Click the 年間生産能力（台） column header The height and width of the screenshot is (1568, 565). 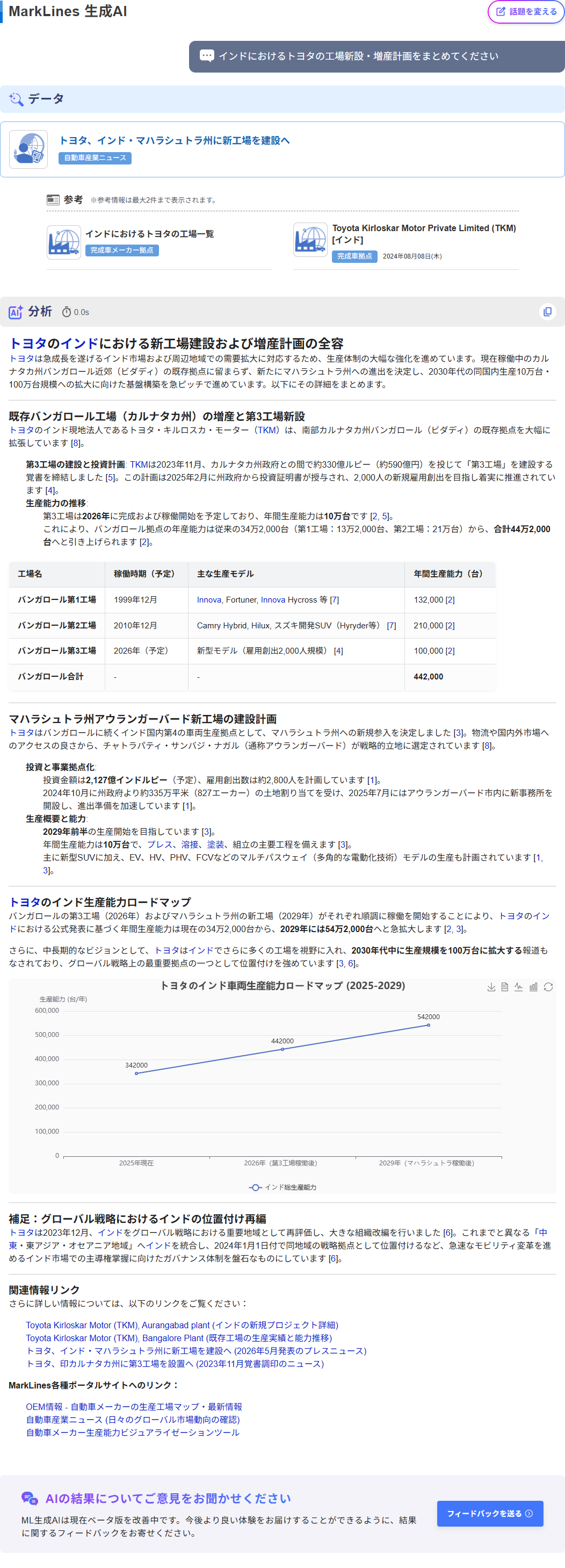[450, 574]
